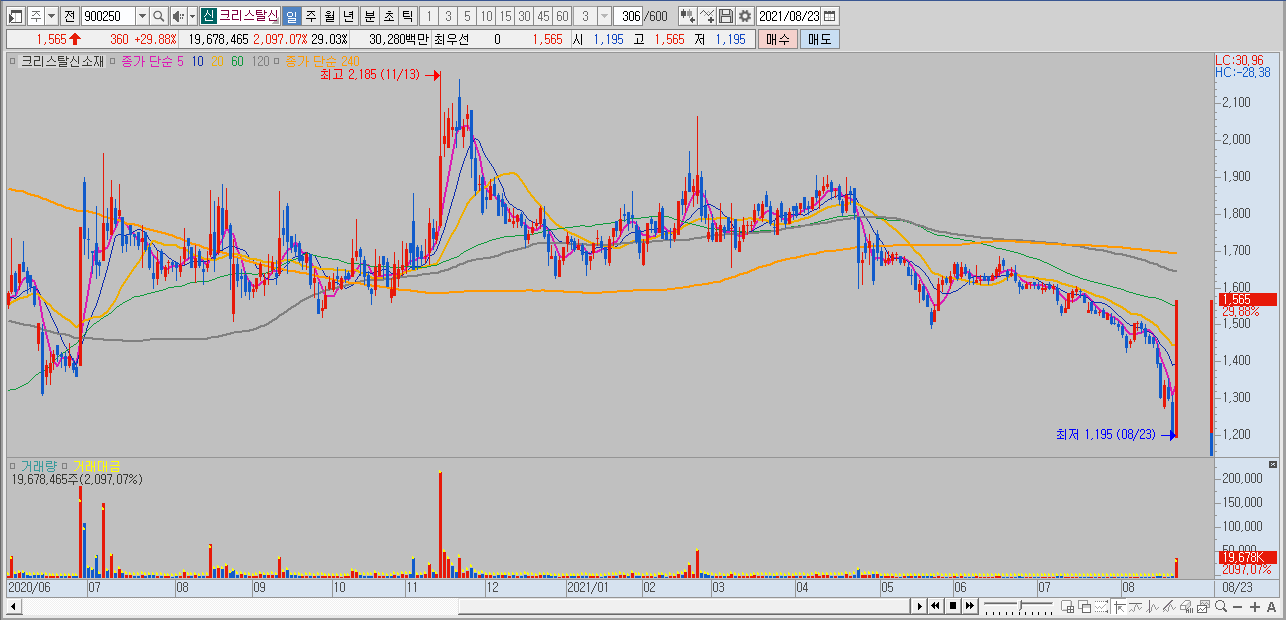1286x620 pixels.
Task: Toggle daily 일 chart period
Action: click(x=293, y=16)
